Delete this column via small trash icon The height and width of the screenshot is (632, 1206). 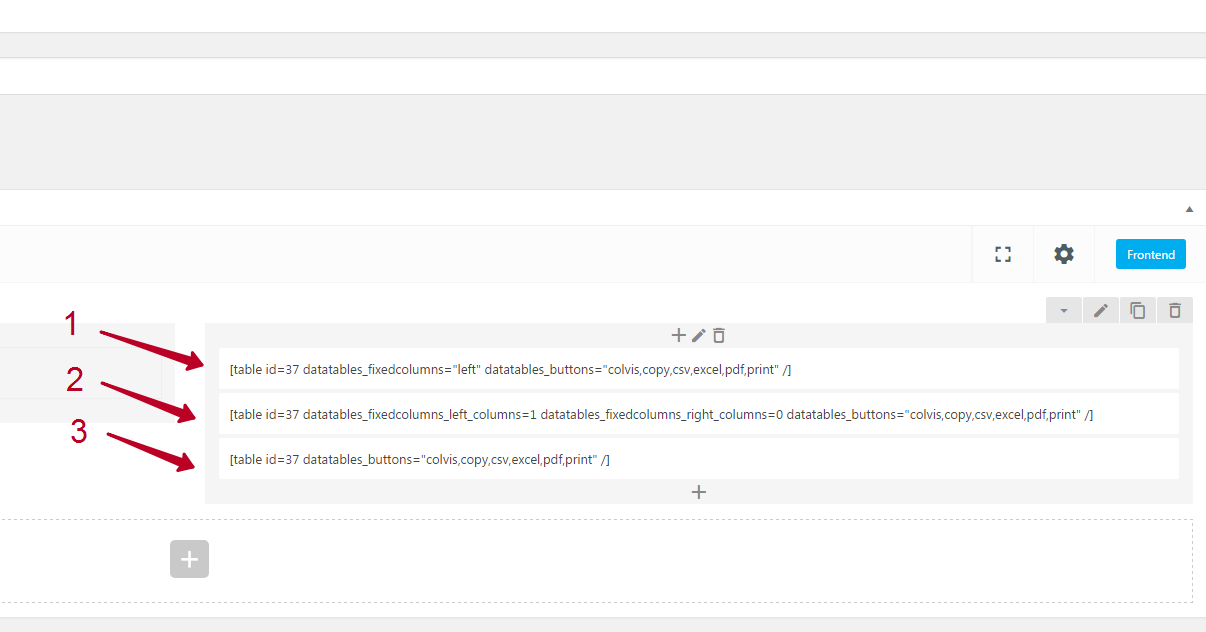coord(719,335)
